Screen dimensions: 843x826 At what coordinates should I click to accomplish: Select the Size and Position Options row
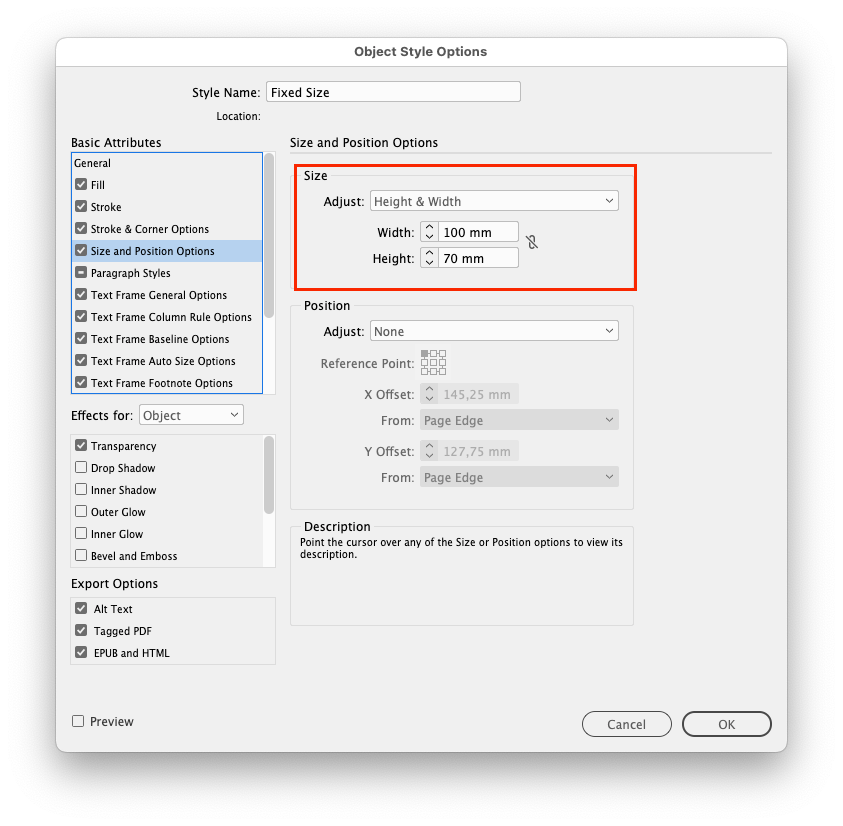[167, 251]
